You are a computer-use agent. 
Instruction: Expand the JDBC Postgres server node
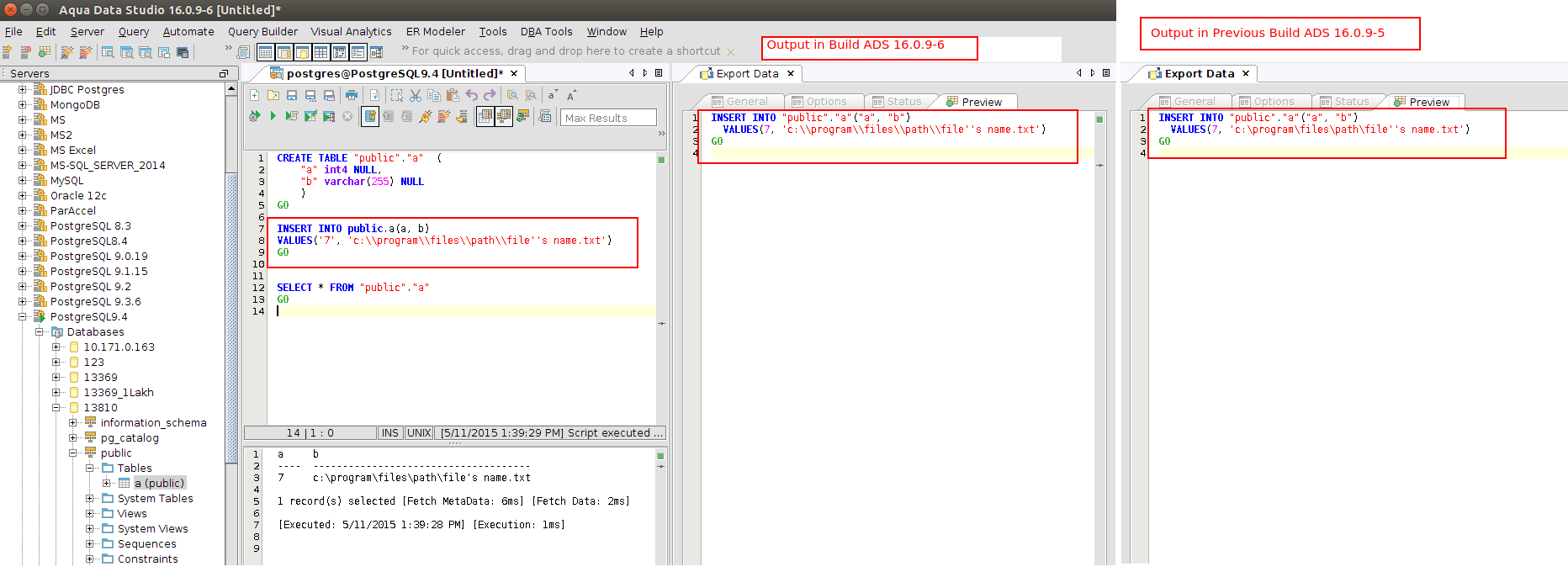[x=23, y=89]
